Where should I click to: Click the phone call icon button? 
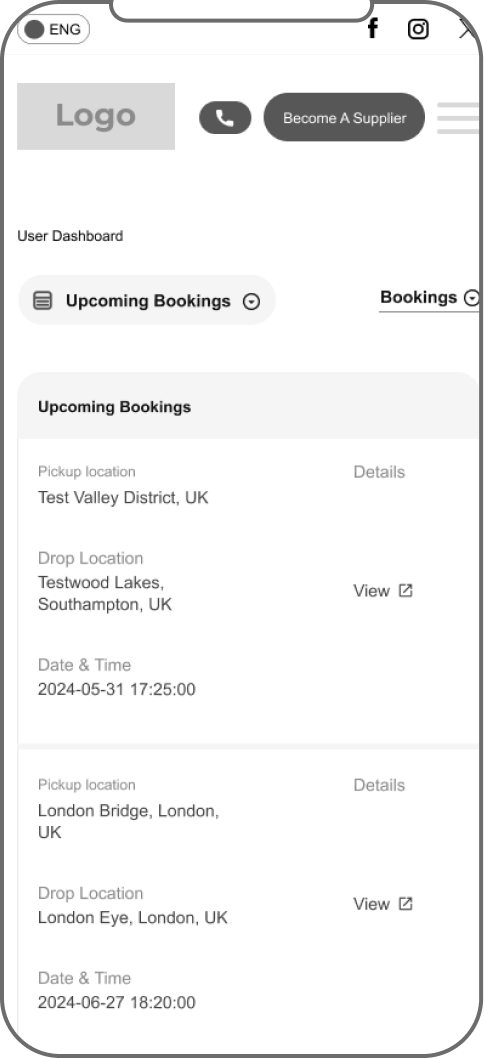click(x=225, y=118)
